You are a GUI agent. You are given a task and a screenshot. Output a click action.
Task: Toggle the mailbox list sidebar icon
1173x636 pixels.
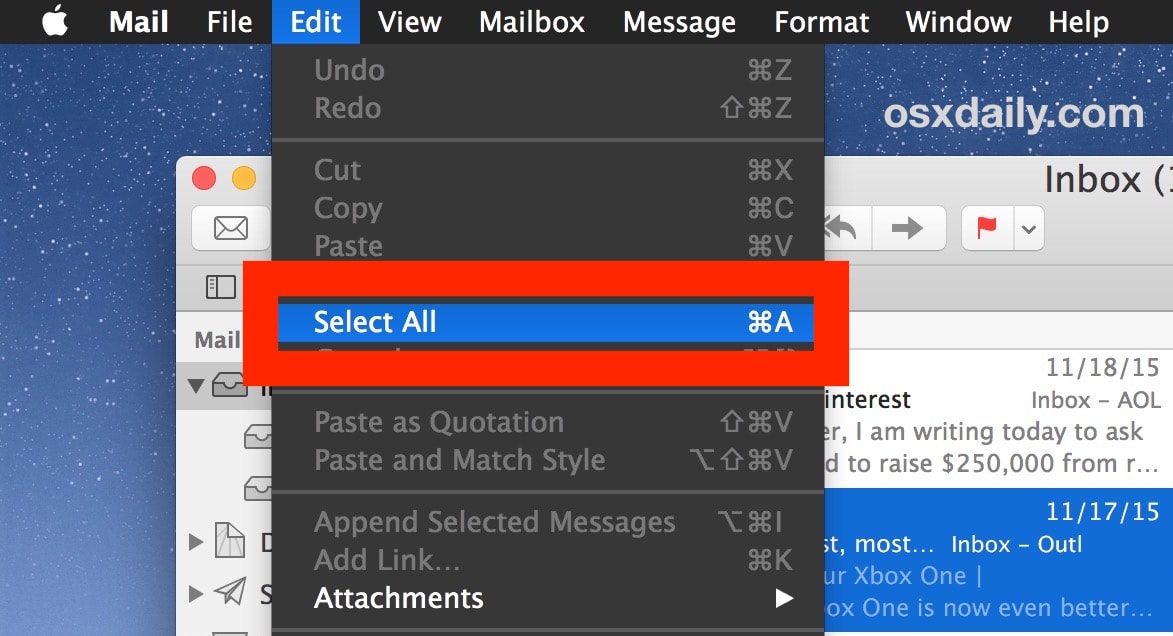[x=220, y=288]
